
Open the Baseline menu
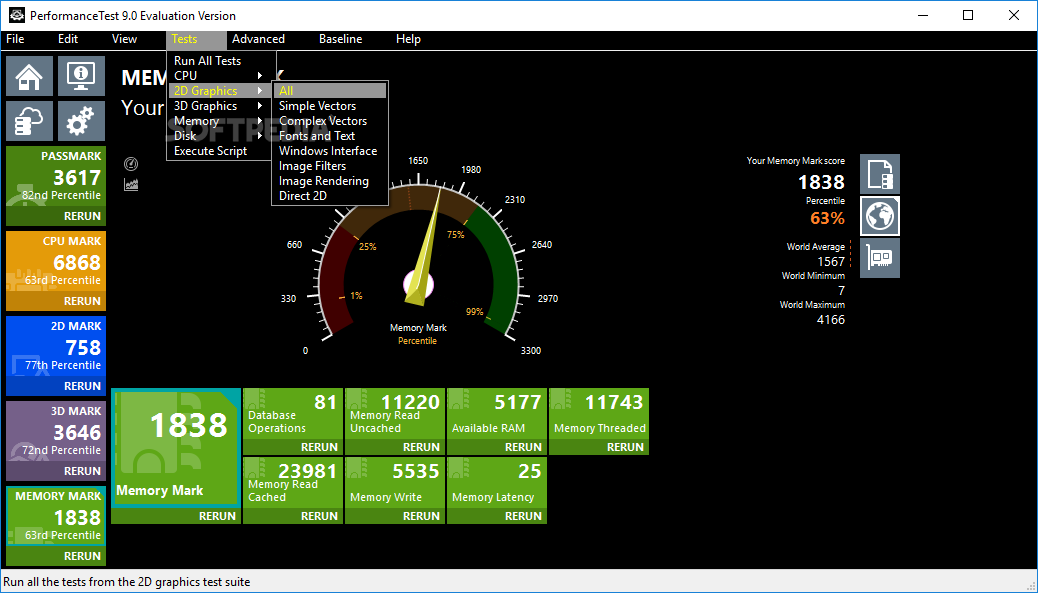pos(340,39)
